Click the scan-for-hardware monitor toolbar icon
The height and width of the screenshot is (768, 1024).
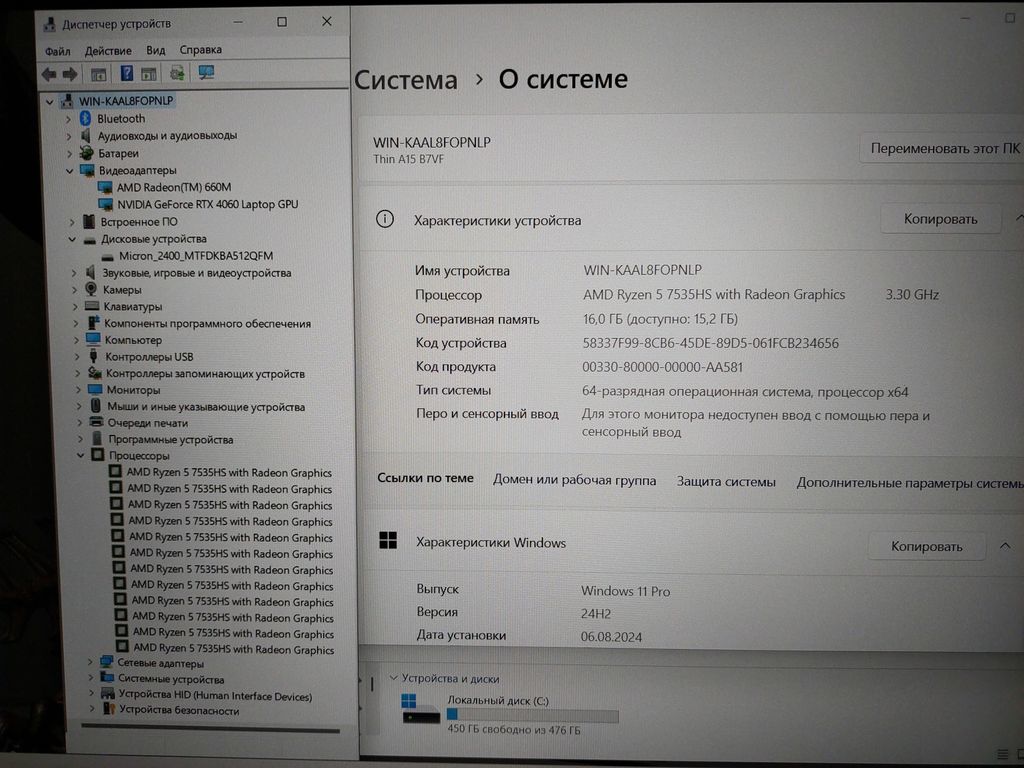click(x=206, y=72)
